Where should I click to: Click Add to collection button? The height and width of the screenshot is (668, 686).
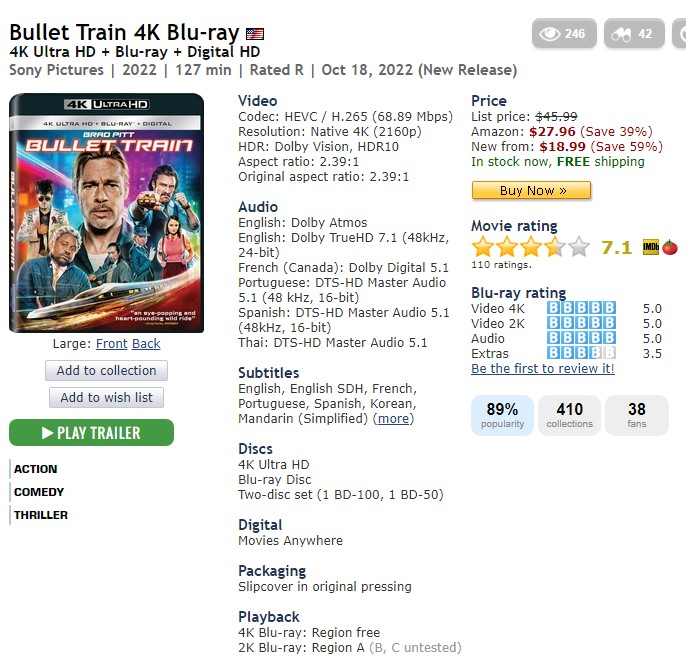(x=106, y=371)
